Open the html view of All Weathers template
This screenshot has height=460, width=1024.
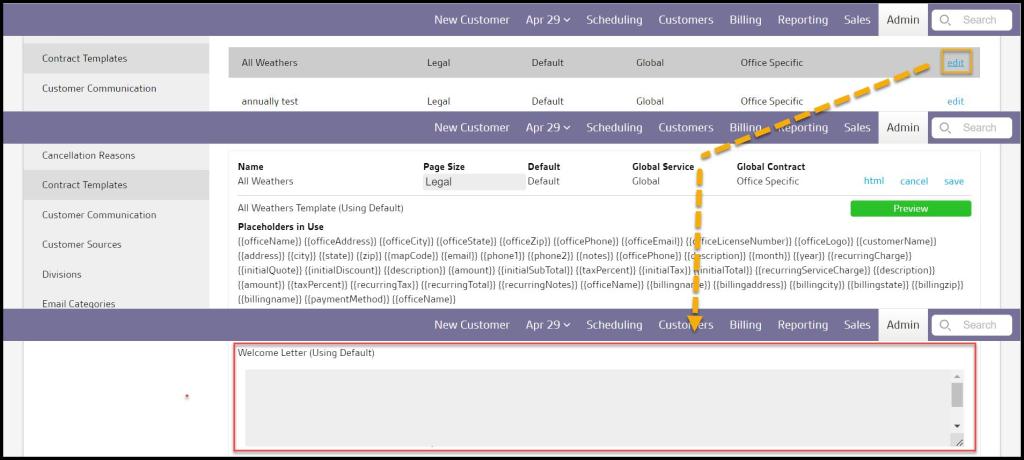tap(873, 181)
